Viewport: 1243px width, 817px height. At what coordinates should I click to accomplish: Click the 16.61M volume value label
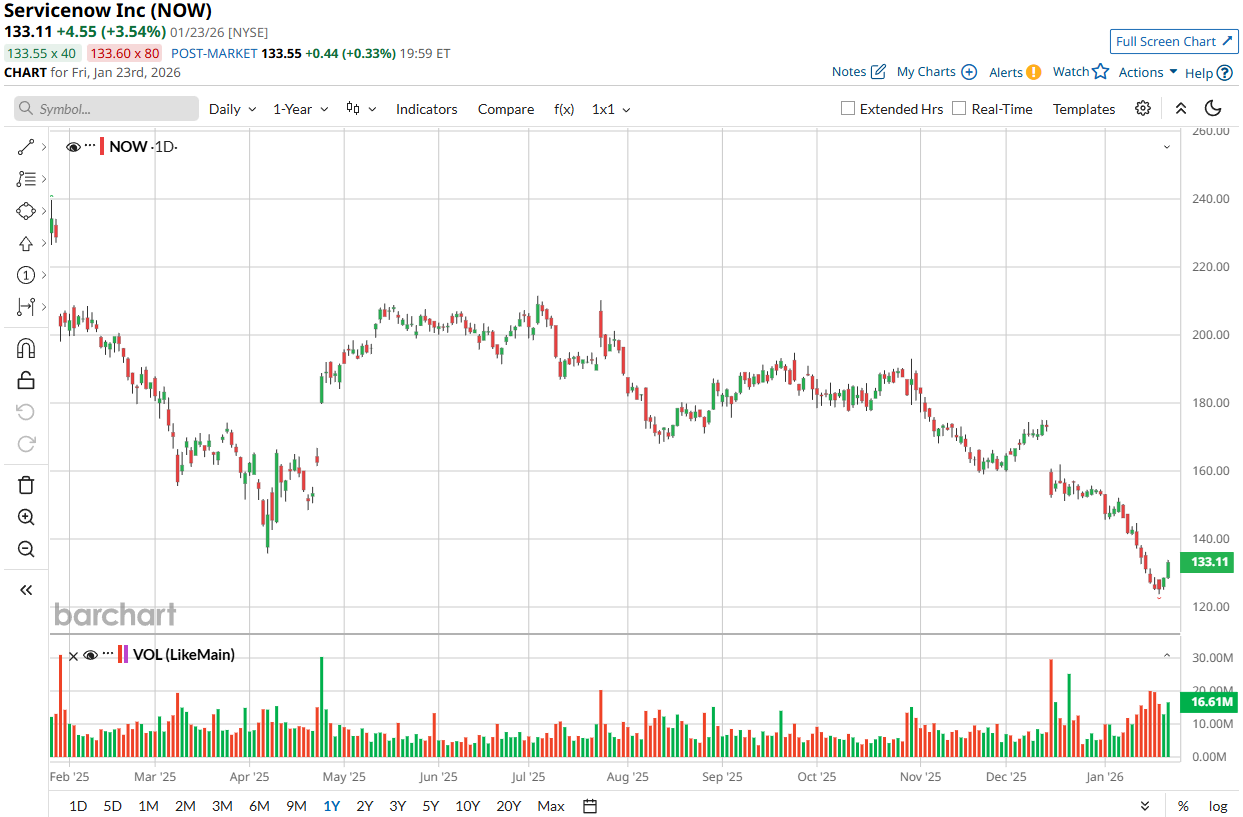coord(1210,703)
